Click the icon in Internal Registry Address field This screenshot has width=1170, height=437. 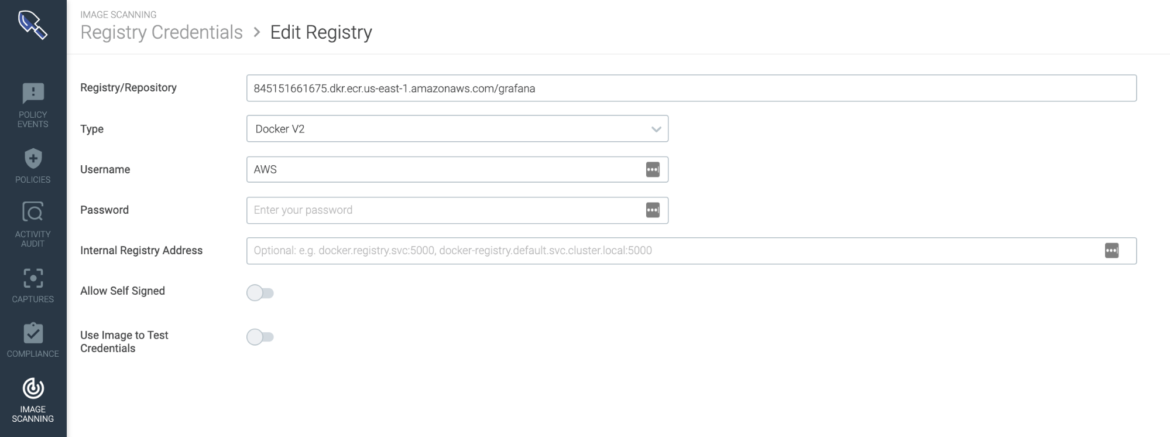click(1112, 251)
